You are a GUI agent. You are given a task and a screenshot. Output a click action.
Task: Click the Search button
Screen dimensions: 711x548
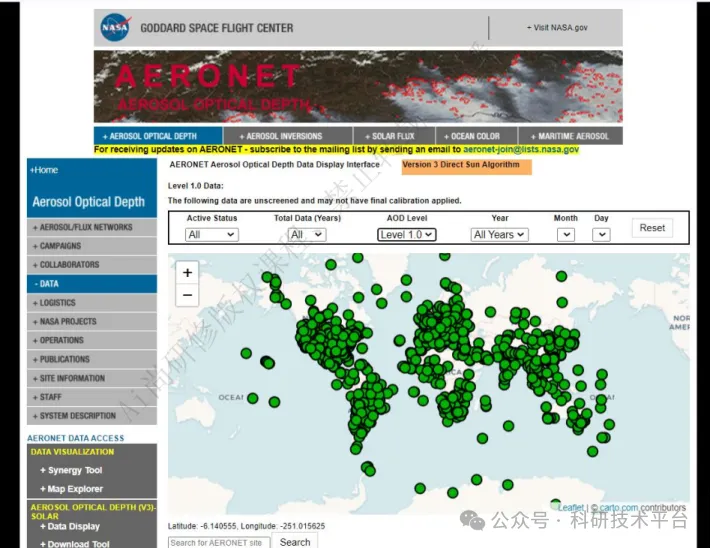point(295,542)
